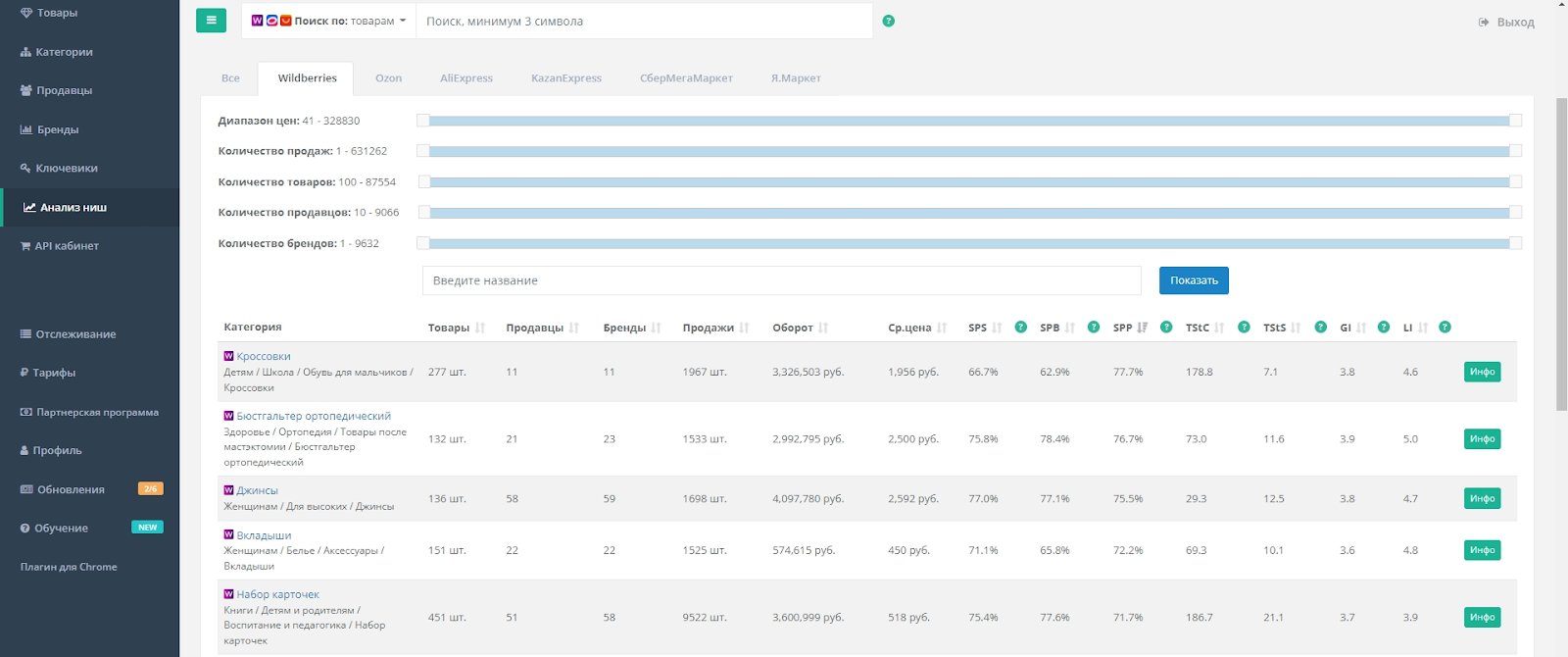
Task: Sort table by Товары column arrows
Action: pyautogui.click(x=480, y=328)
